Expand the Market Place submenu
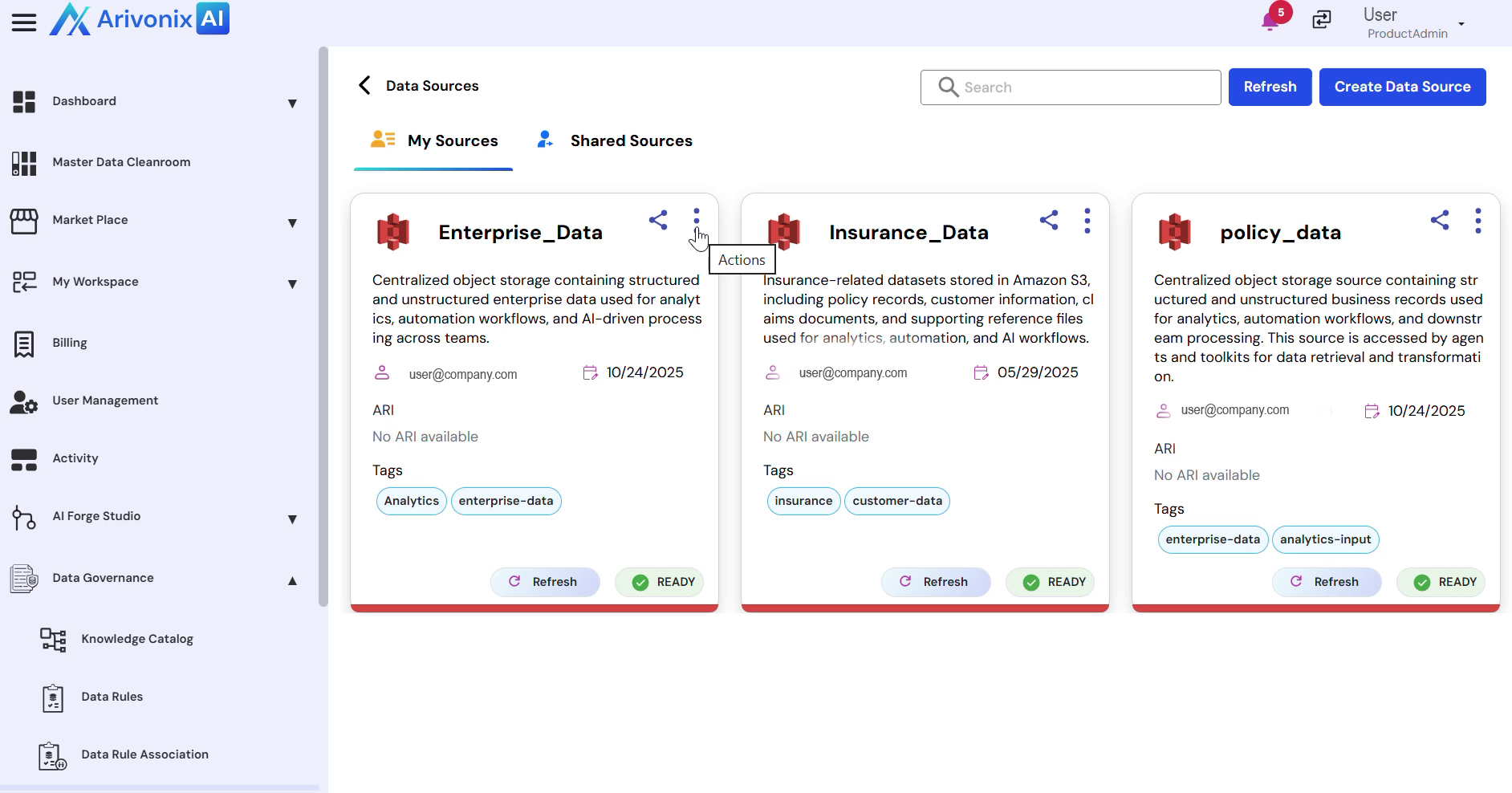The height and width of the screenshot is (793, 1512). point(292,222)
